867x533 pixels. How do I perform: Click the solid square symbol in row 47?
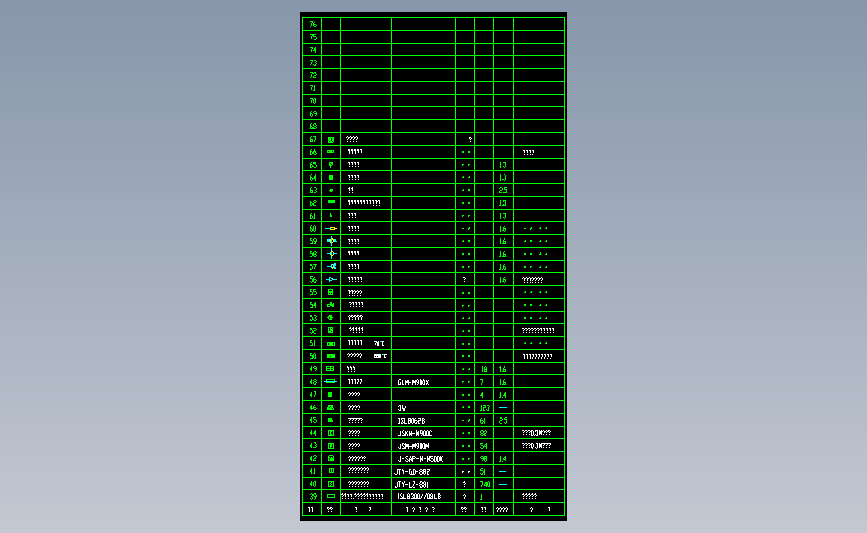[330, 395]
